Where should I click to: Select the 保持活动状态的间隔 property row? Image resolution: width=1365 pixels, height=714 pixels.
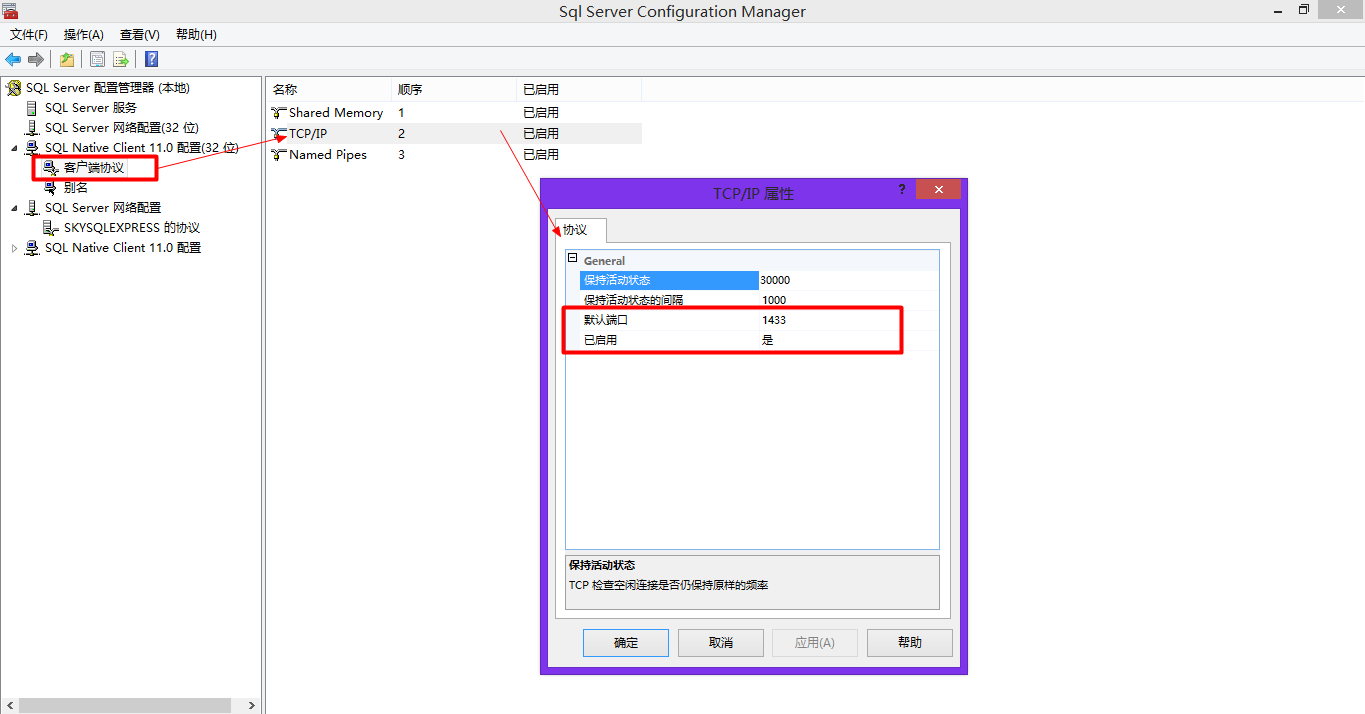[x=759, y=300]
